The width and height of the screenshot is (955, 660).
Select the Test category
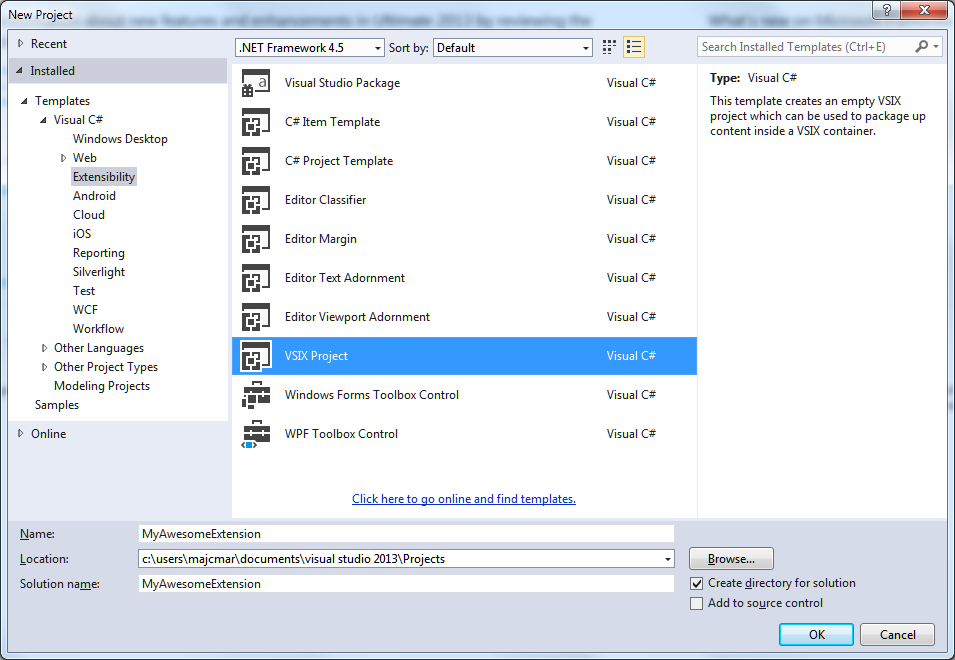pos(84,290)
